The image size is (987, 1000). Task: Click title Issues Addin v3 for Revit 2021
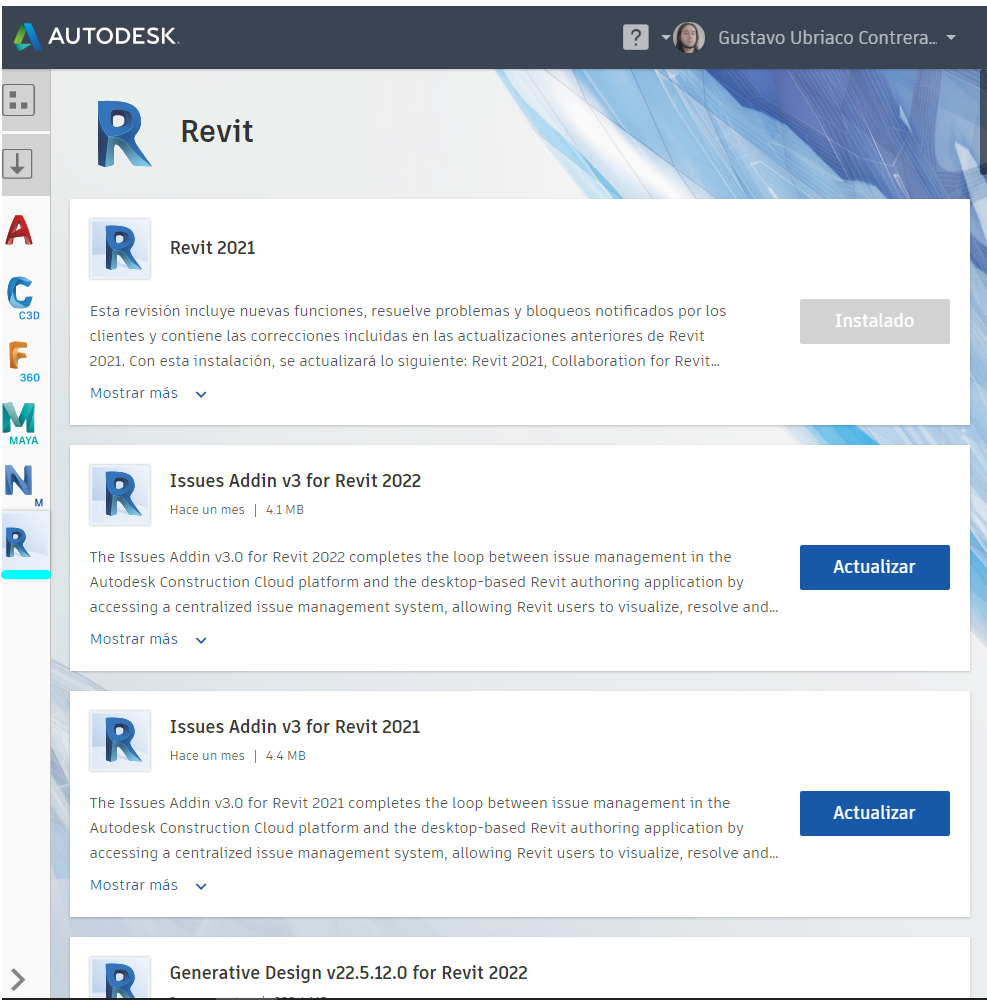pyautogui.click(x=295, y=727)
